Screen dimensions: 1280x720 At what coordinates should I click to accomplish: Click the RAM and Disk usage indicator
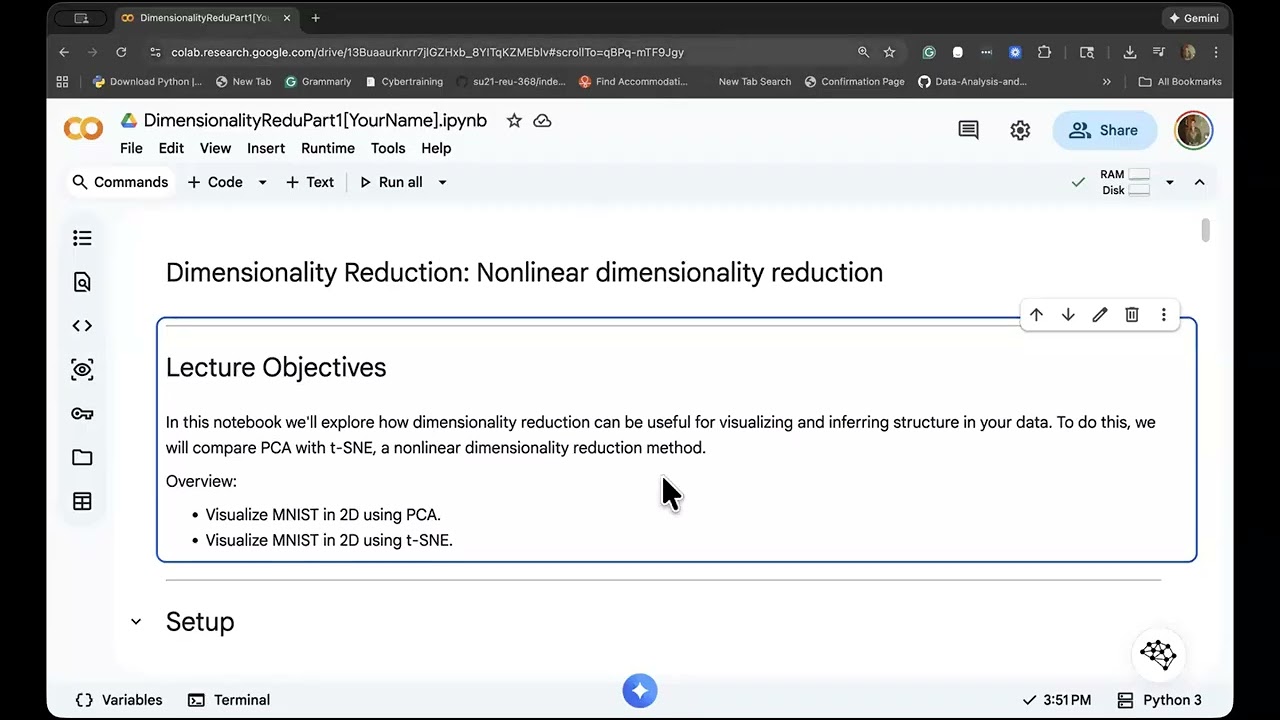tap(1125, 182)
